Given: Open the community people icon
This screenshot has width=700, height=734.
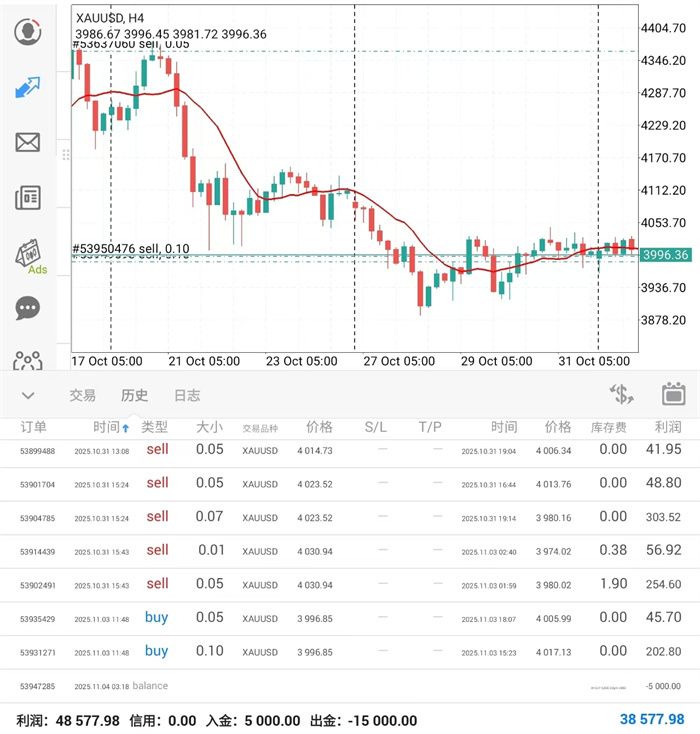Looking at the screenshot, I should [28, 360].
